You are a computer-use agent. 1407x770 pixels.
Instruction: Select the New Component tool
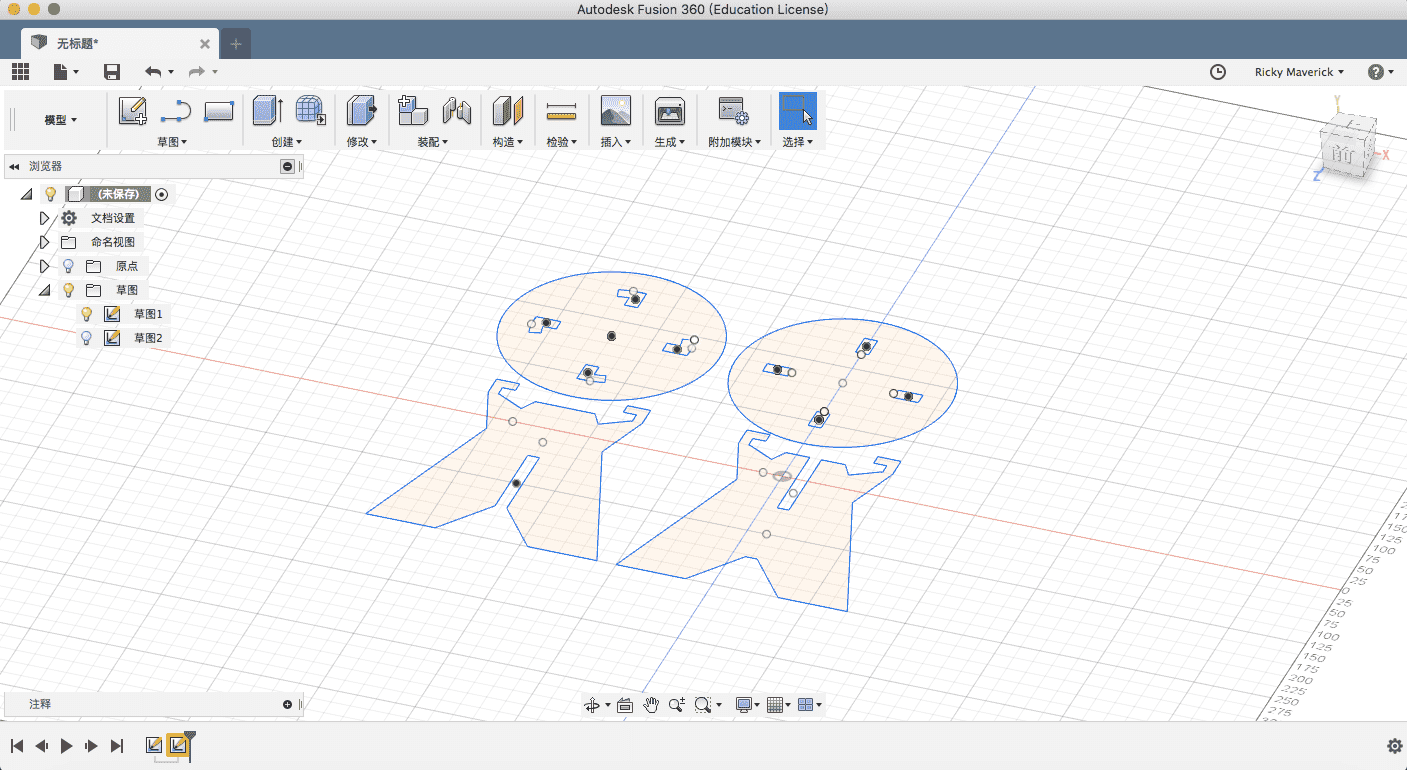[413, 111]
